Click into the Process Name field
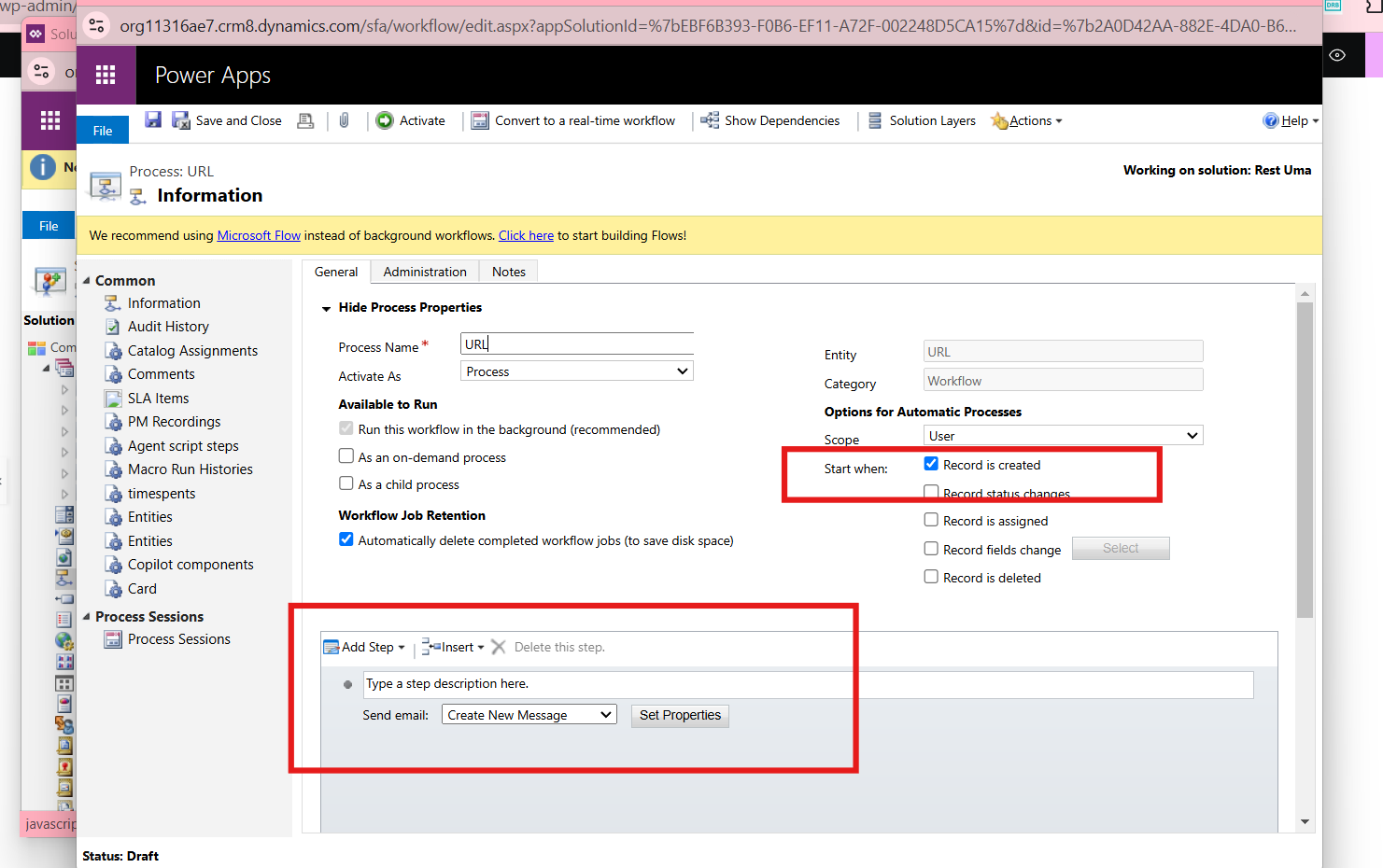Viewport: 1383px width, 868px height. point(577,343)
